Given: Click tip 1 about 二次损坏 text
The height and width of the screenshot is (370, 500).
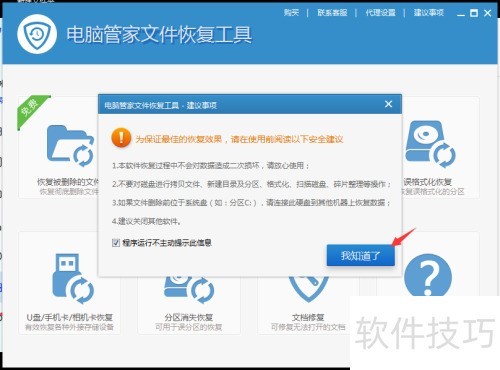Looking at the screenshot, I should (x=211, y=165).
